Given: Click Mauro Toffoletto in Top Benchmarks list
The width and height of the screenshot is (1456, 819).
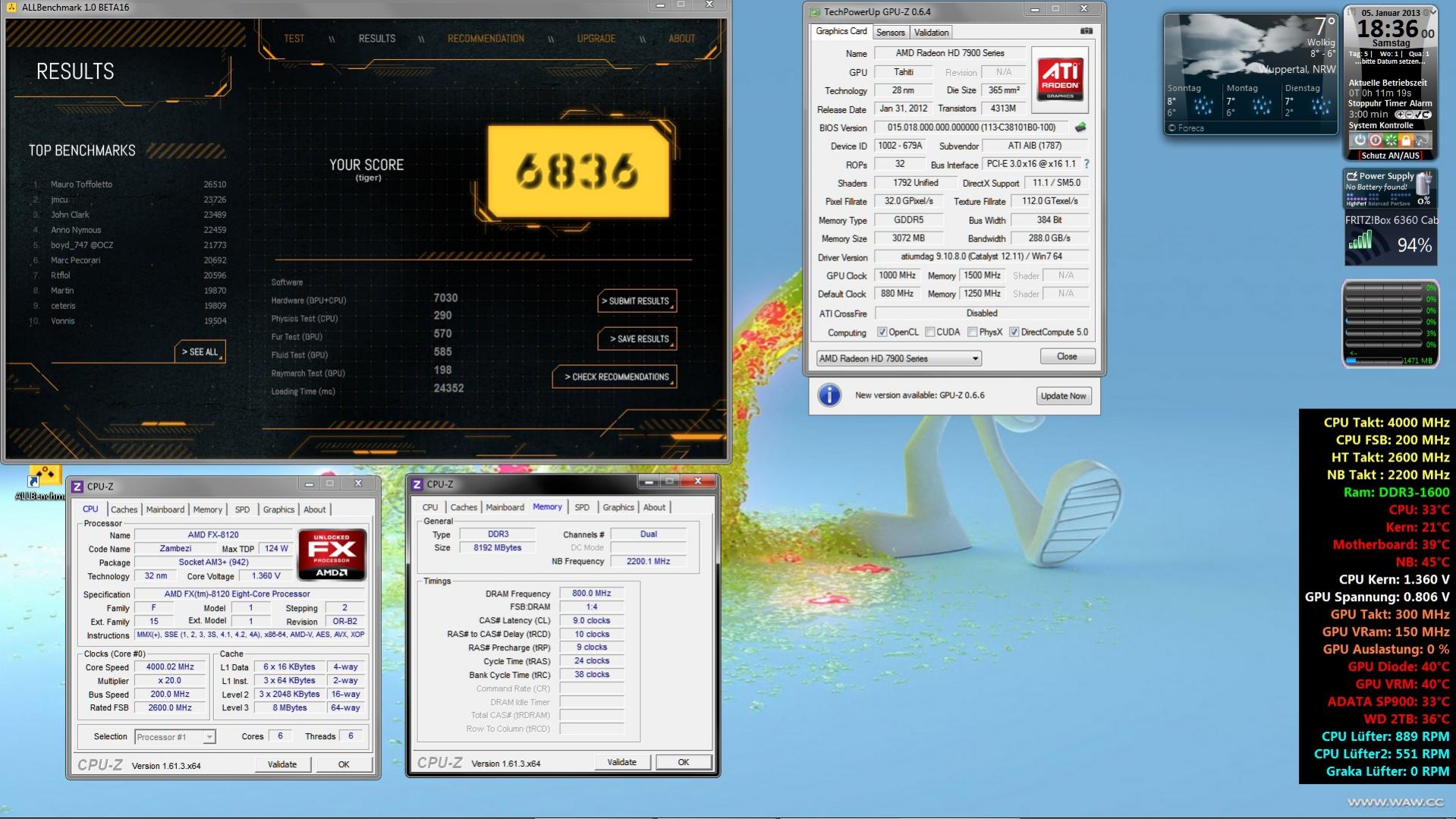Looking at the screenshot, I should coord(81,184).
